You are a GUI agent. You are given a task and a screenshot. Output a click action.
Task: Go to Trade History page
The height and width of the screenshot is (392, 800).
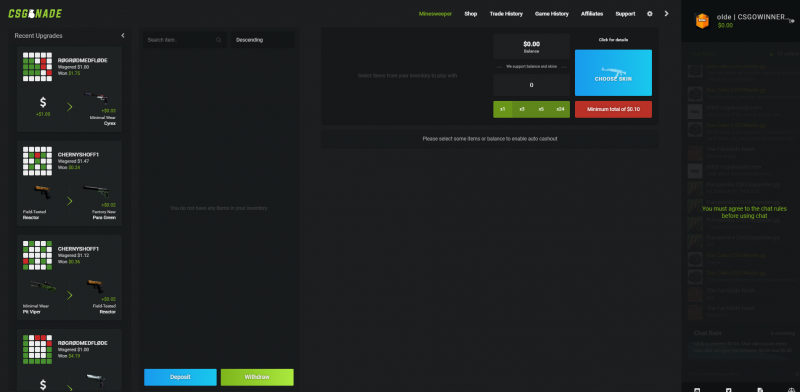click(x=506, y=14)
